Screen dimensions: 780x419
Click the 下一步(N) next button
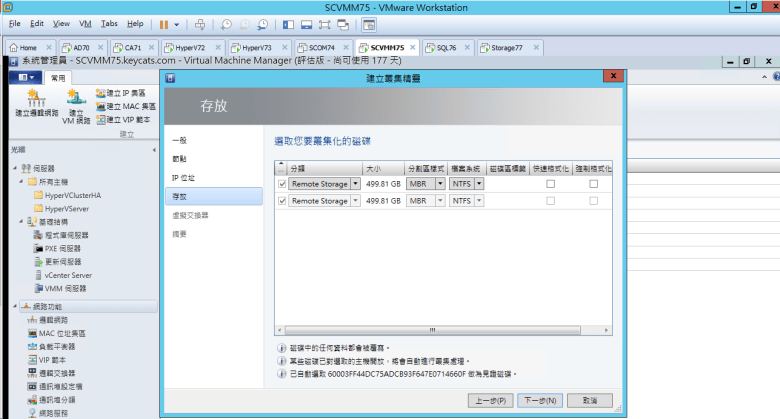coord(540,400)
